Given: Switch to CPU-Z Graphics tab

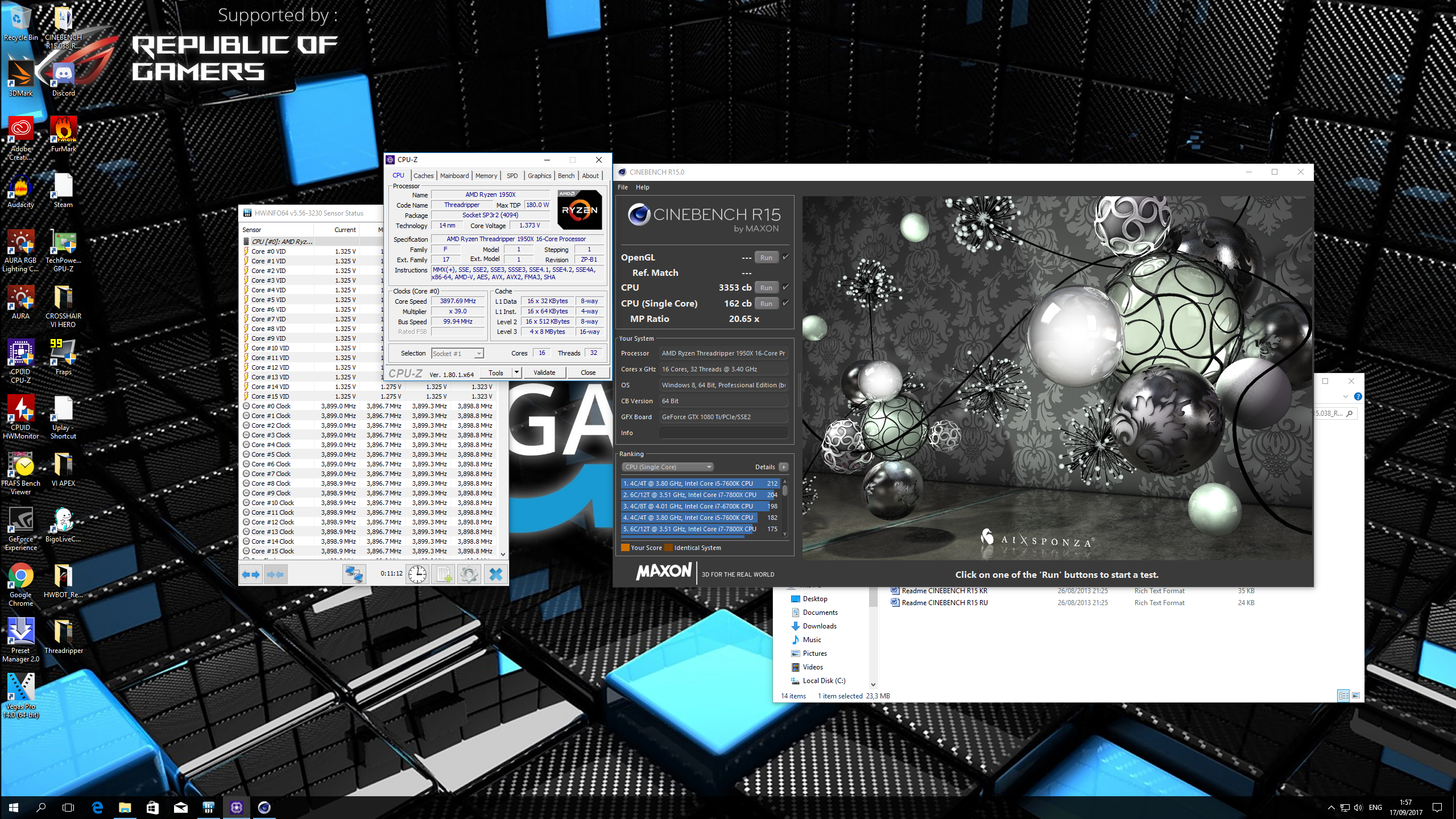Looking at the screenshot, I should tap(539, 176).
